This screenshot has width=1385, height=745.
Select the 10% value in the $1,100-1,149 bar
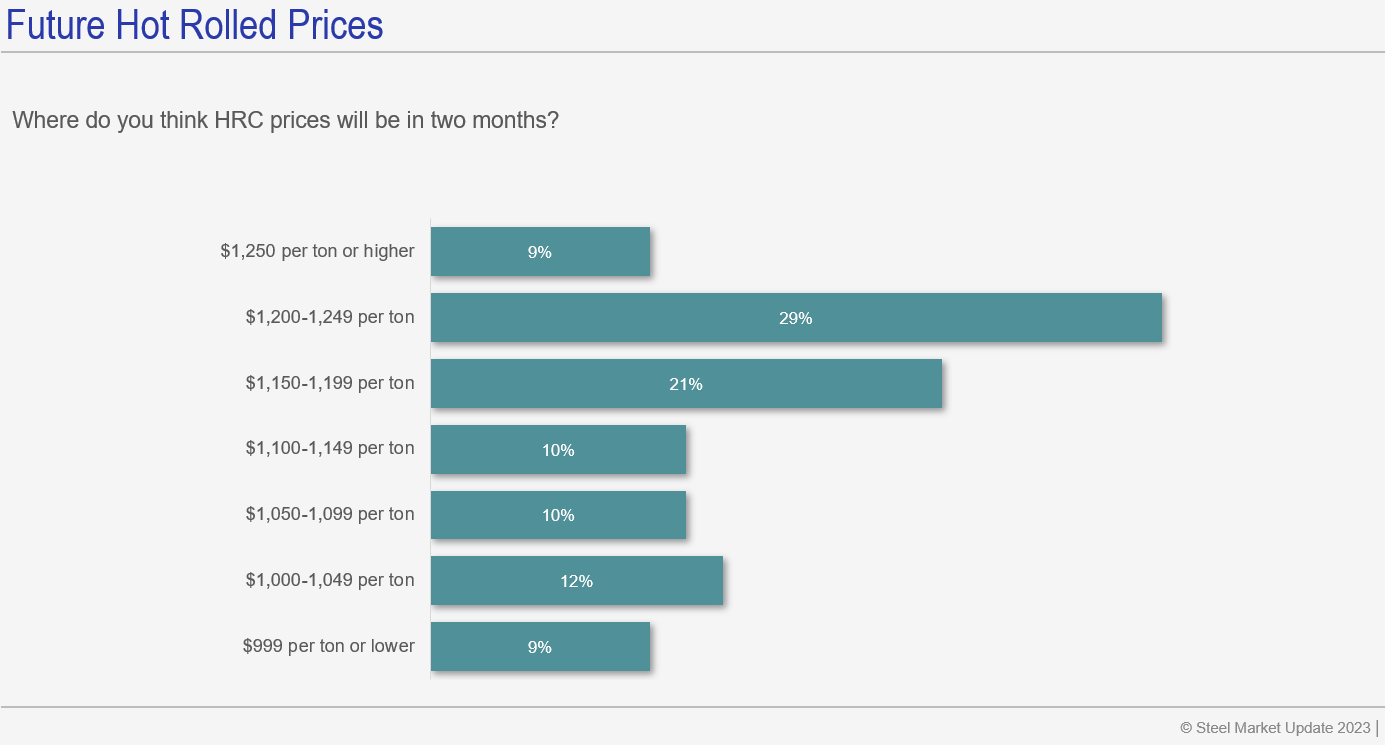(558, 450)
